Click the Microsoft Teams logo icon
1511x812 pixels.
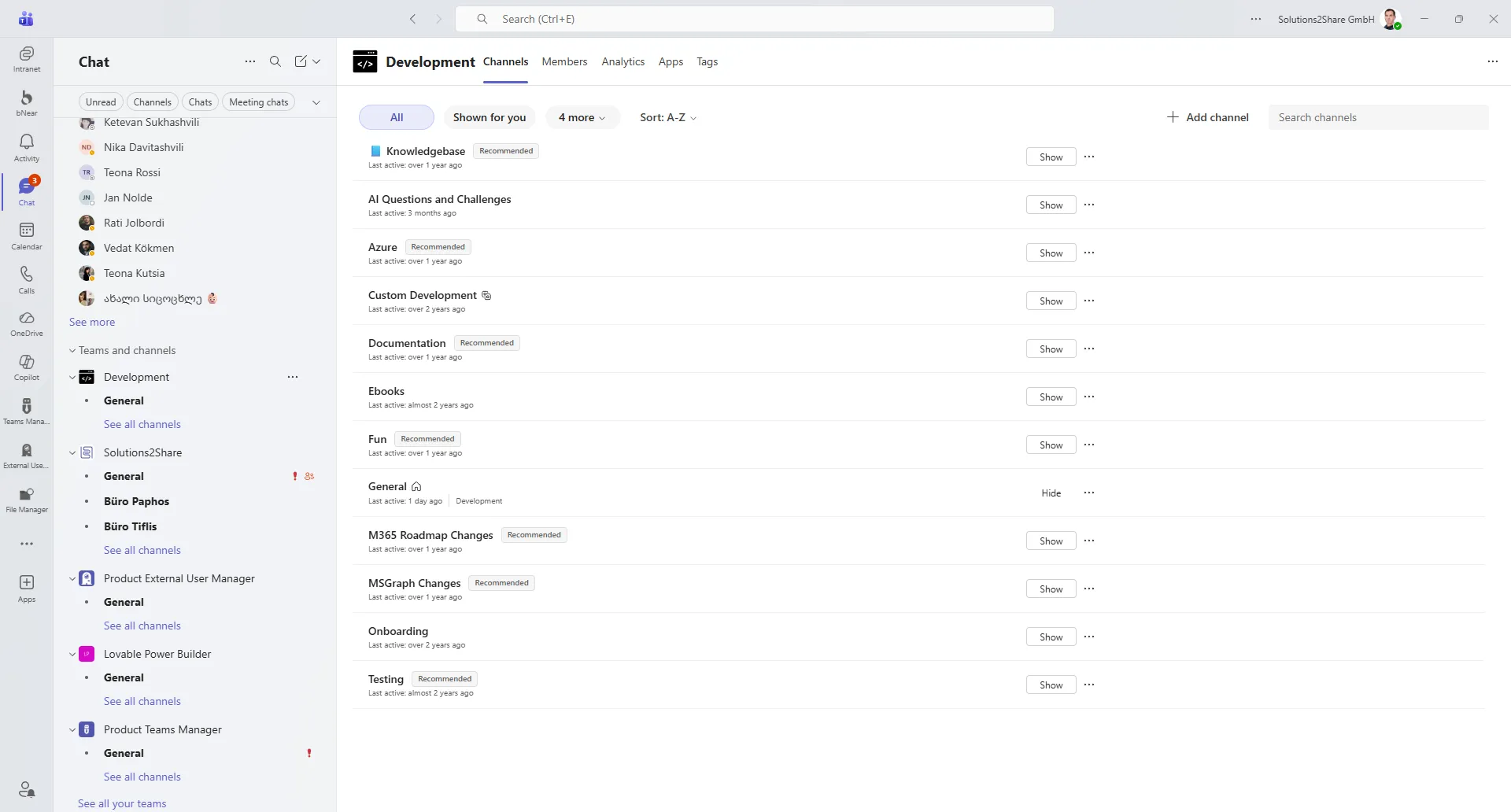click(x=26, y=19)
